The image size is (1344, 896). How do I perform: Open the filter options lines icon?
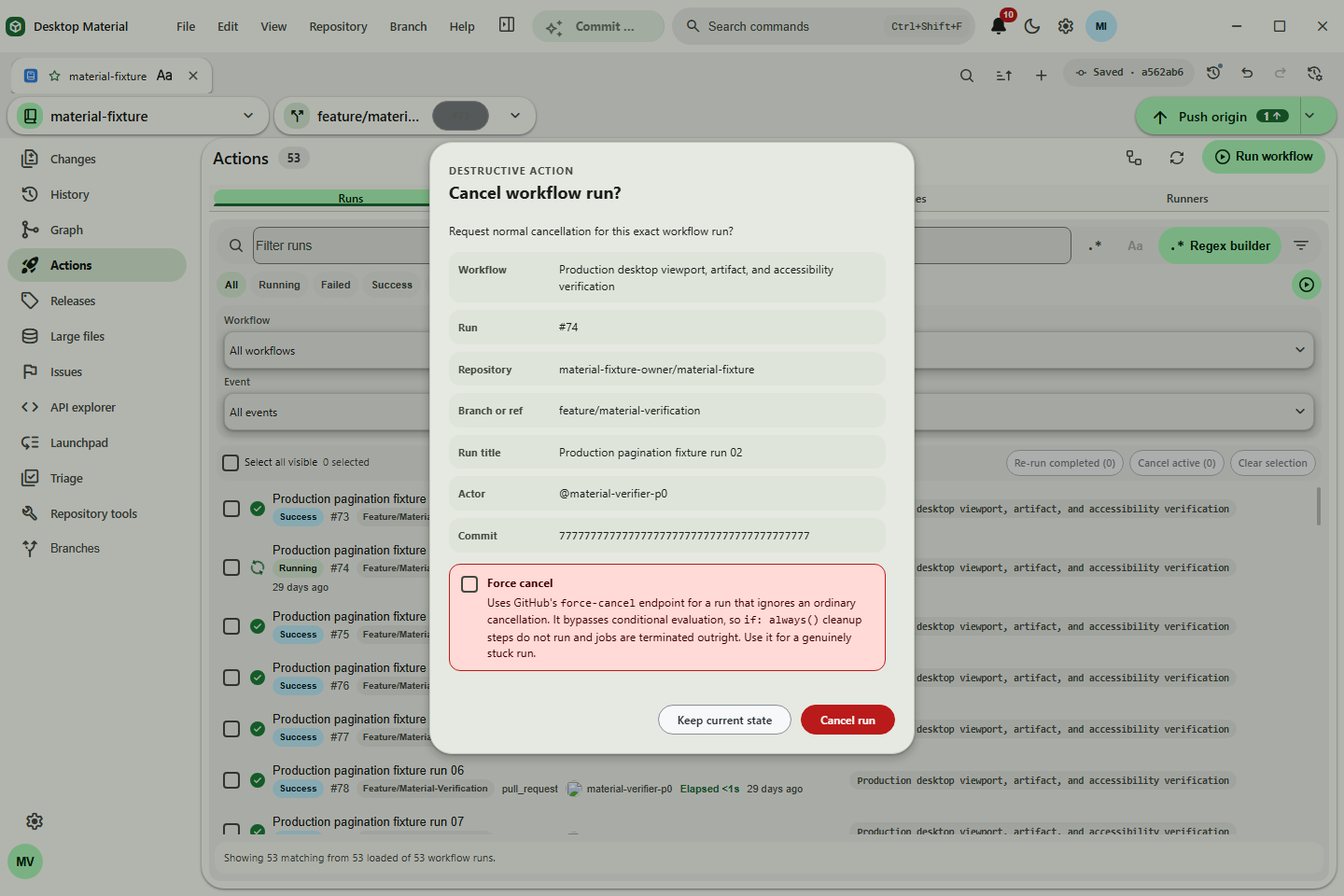tap(1301, 245)
